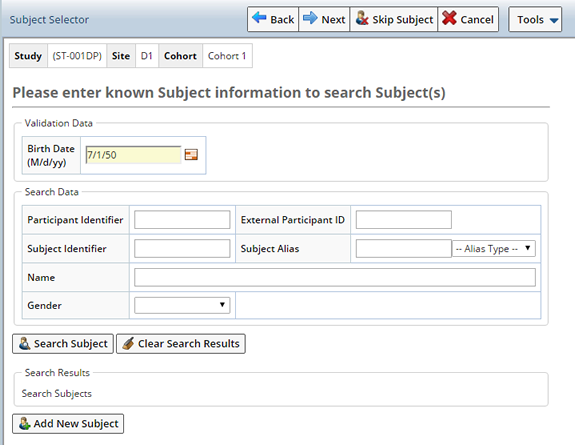Select the Cohort tab label
This screenshot has width=575, height=445.
[180, 56]
